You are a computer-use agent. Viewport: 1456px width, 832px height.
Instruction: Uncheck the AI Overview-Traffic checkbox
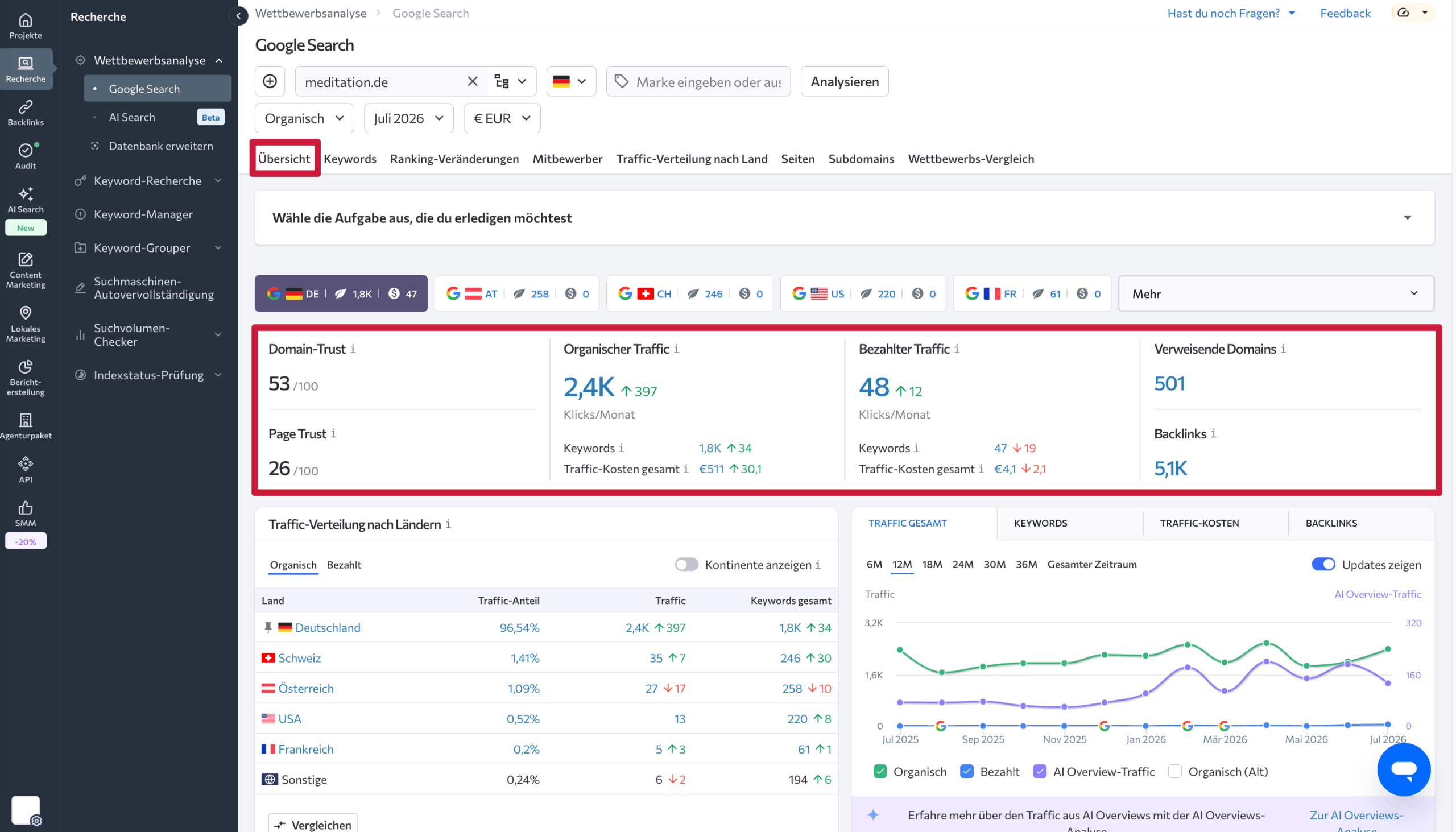coord(1040,771)
